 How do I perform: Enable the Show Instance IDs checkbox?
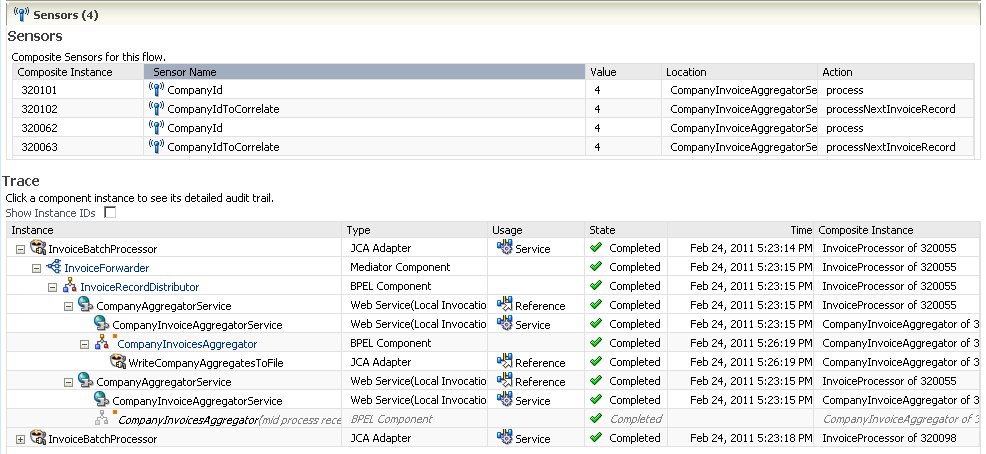[x=110, y=213]
